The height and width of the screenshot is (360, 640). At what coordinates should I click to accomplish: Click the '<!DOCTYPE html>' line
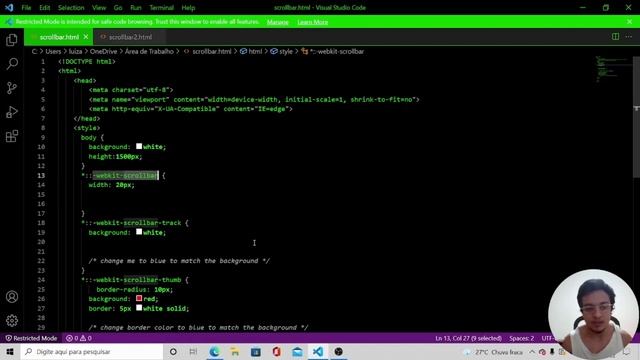click(87, 62)
